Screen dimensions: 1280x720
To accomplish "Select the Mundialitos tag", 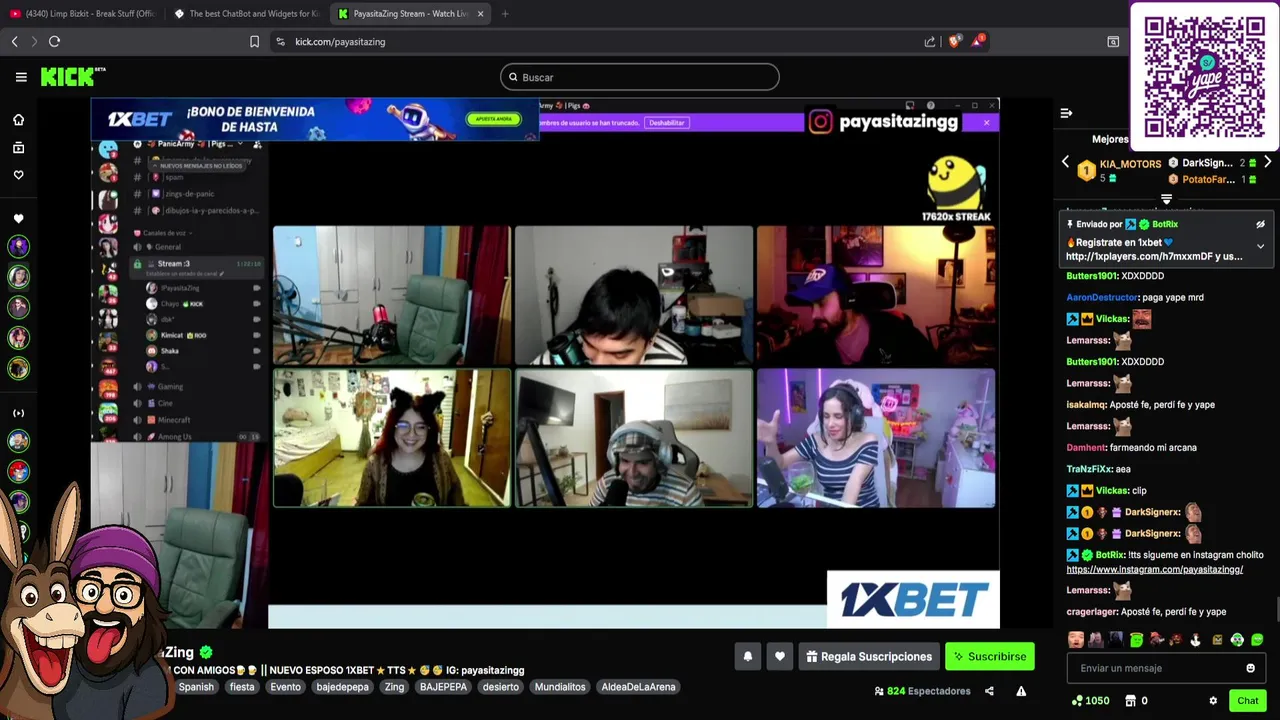I will point(560,687).
